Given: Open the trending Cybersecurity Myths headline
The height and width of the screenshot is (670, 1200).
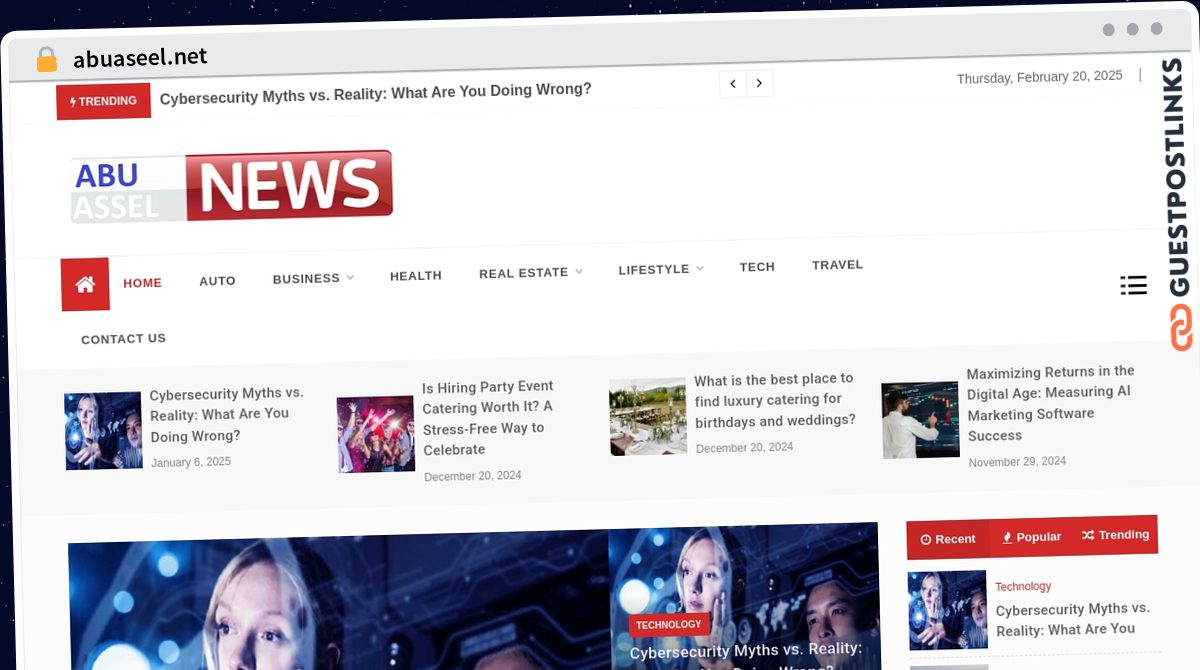Looking at the screenshot, I should click(376, 92).
